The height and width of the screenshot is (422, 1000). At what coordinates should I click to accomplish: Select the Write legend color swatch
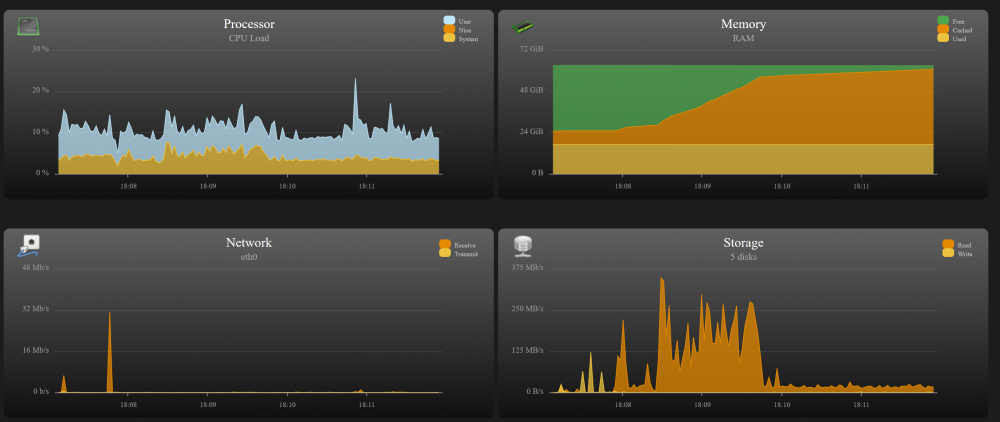948,253
